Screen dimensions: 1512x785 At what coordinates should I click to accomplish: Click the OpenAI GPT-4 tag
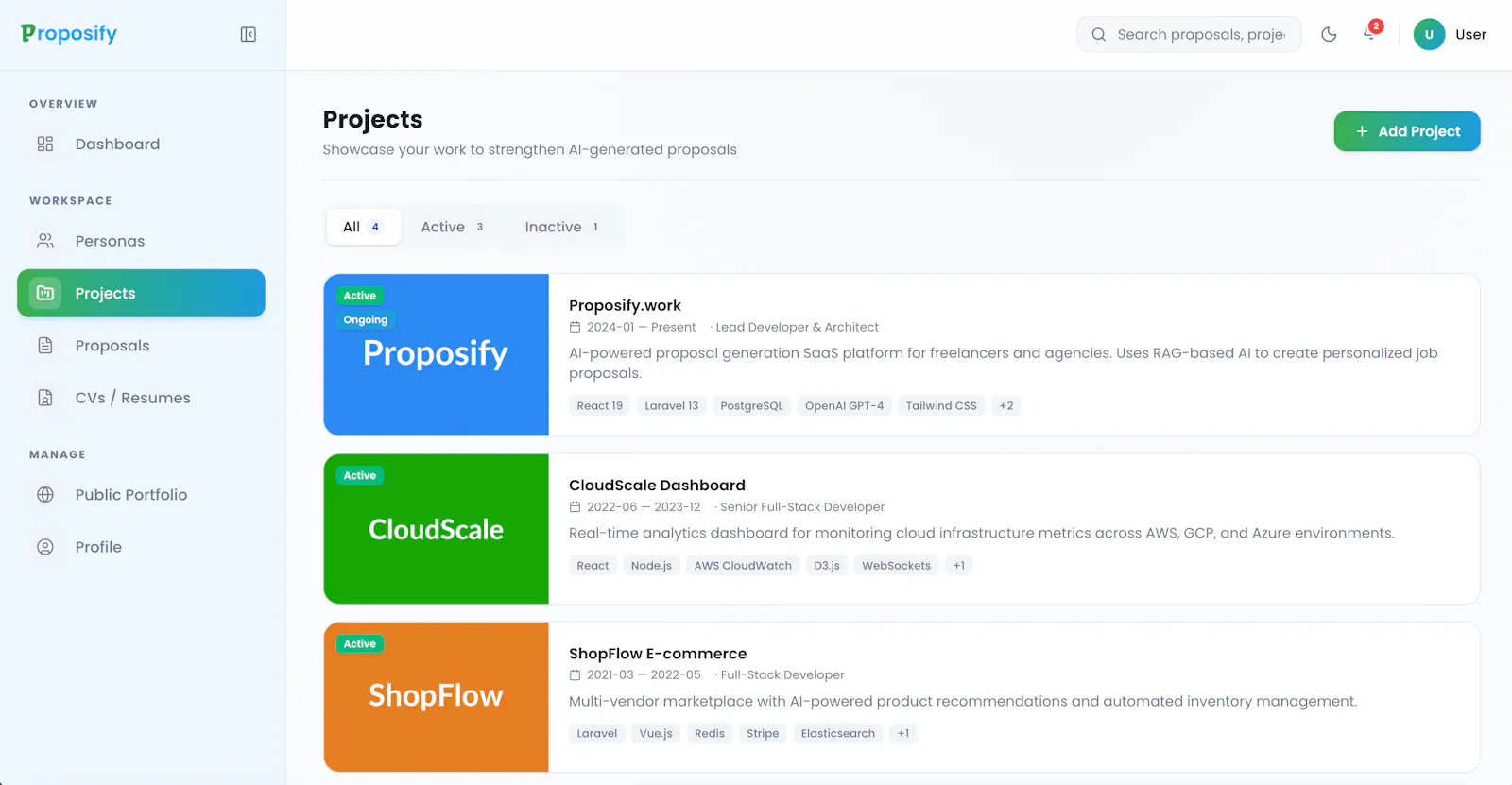(x=845, y=406)
